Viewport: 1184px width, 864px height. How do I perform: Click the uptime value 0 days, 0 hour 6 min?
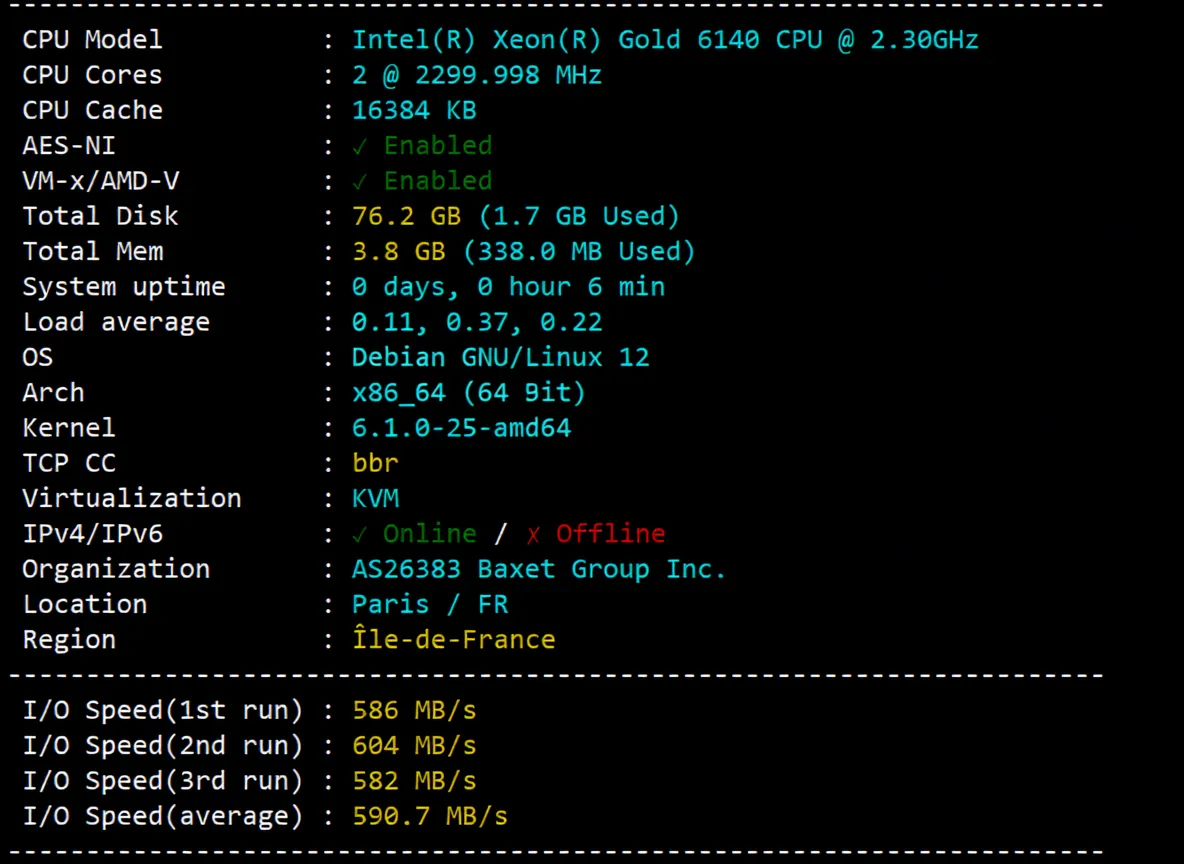[508, 287]
